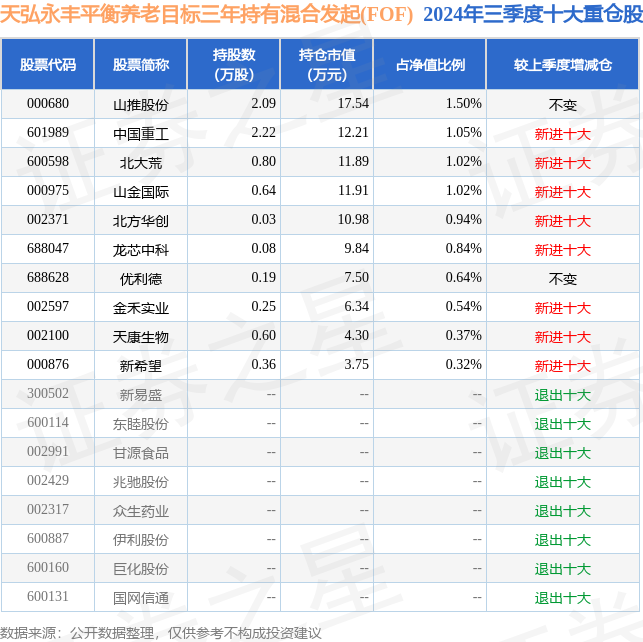Click 中国重工 market value 12.21
This screenshot has width=643, height=642.
[x=353, y=133]
